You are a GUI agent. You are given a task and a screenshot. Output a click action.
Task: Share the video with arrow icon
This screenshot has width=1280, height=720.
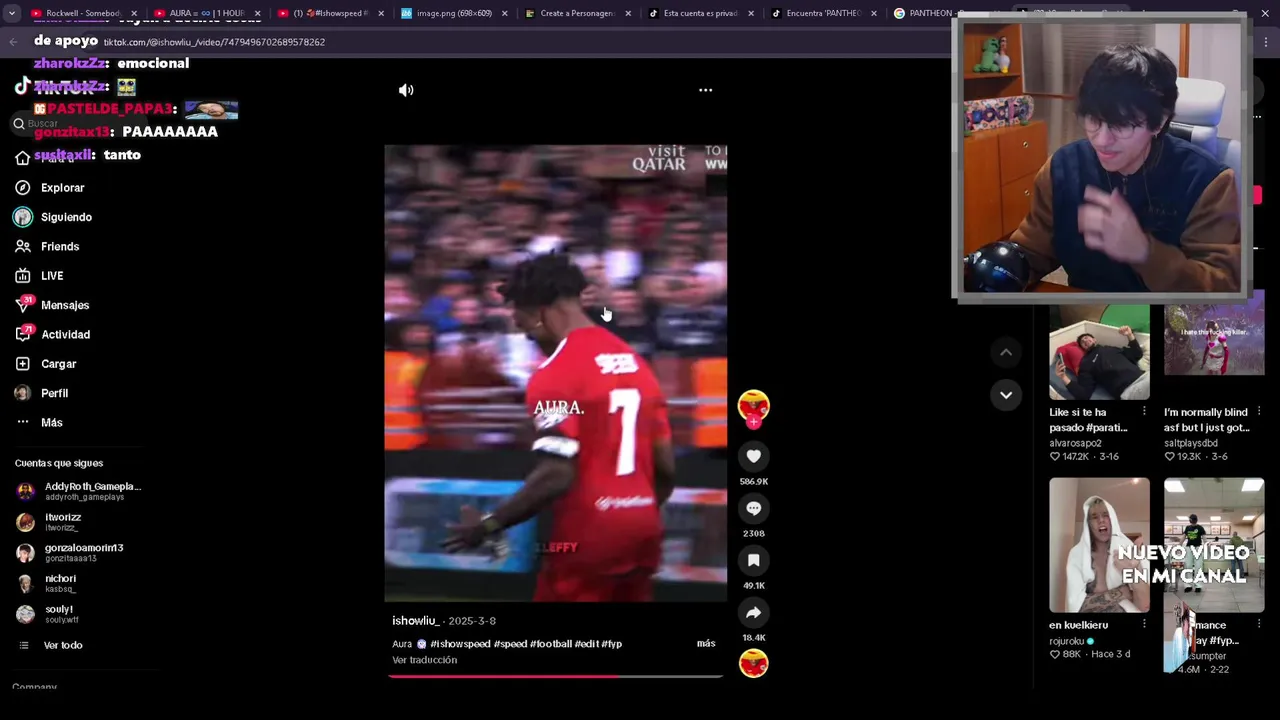[x=753, y=612]
